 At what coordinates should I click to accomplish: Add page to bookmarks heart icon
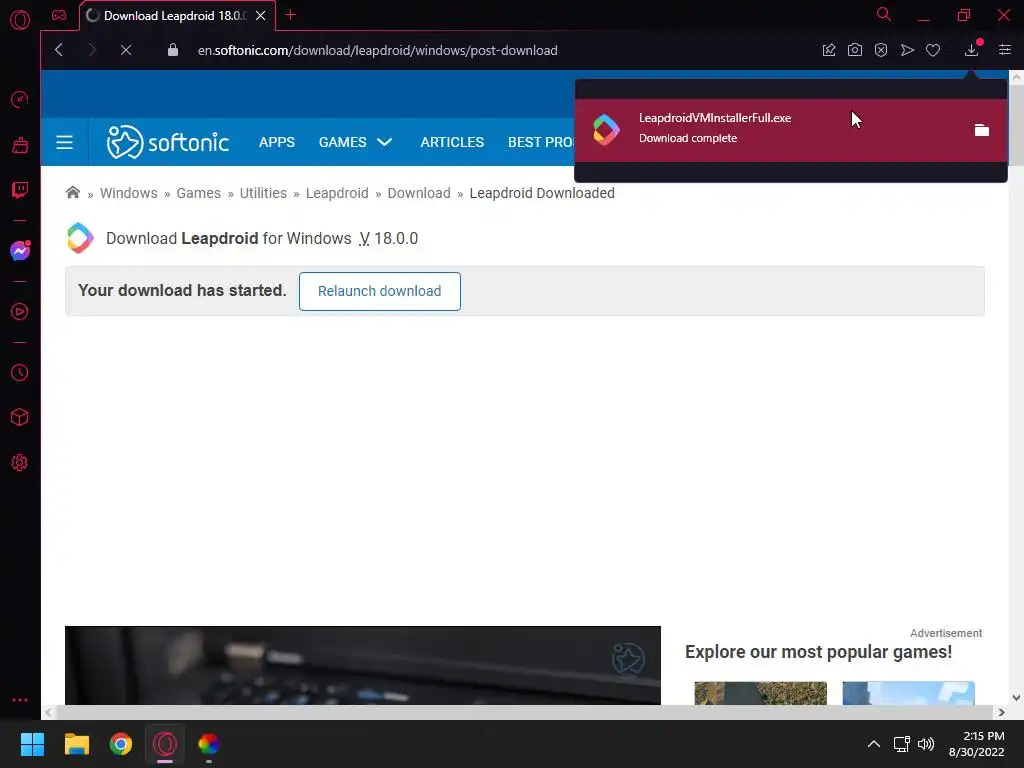[x=933, y=50]
